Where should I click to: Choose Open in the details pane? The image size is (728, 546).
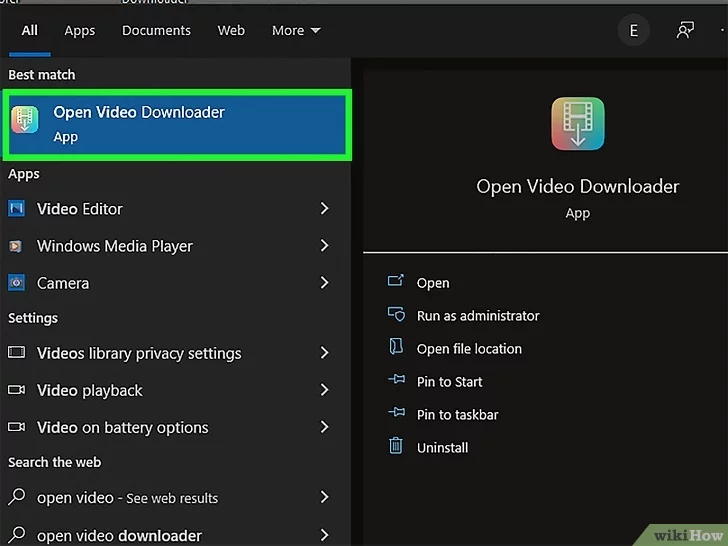click(x=433, y=283)
